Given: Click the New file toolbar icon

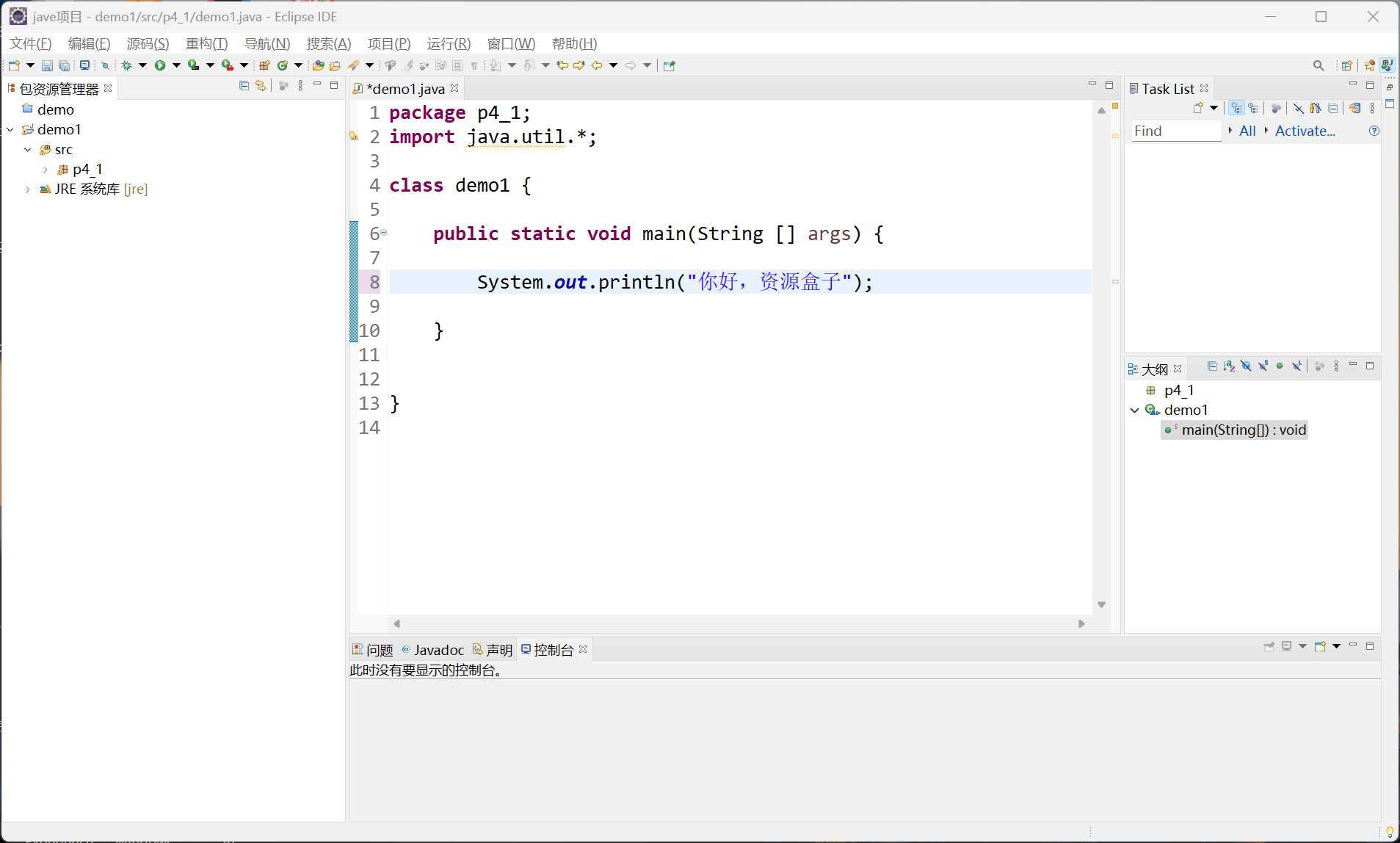Looking at the screenshot, I should click(x=14, y=65).
